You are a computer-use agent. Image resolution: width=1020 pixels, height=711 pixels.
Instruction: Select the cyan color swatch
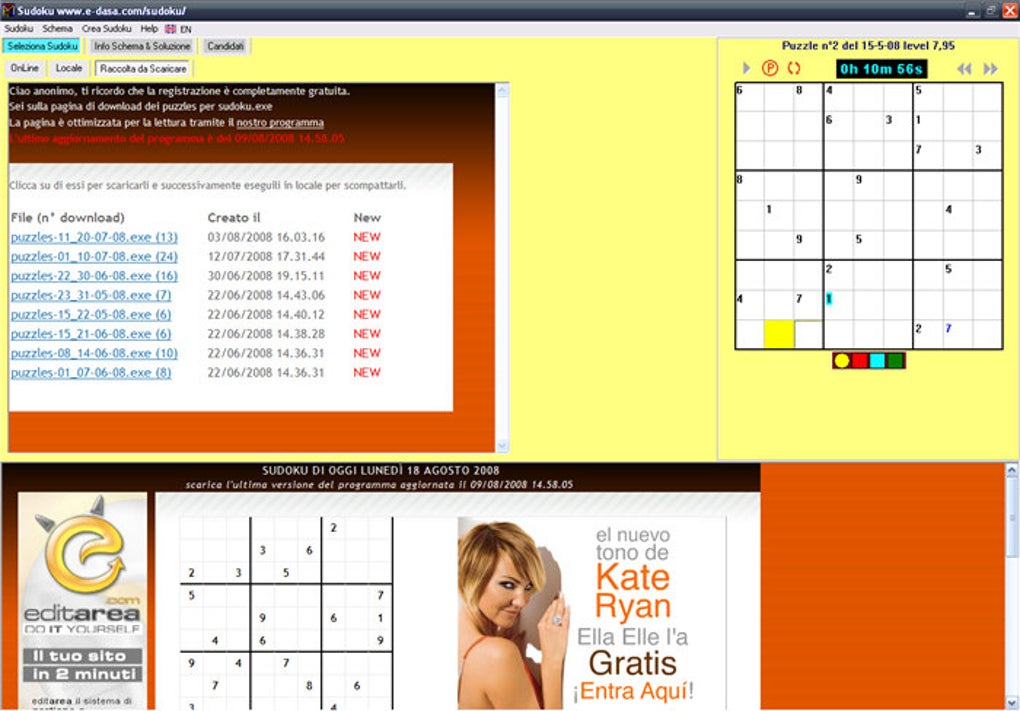click(877, 360)
